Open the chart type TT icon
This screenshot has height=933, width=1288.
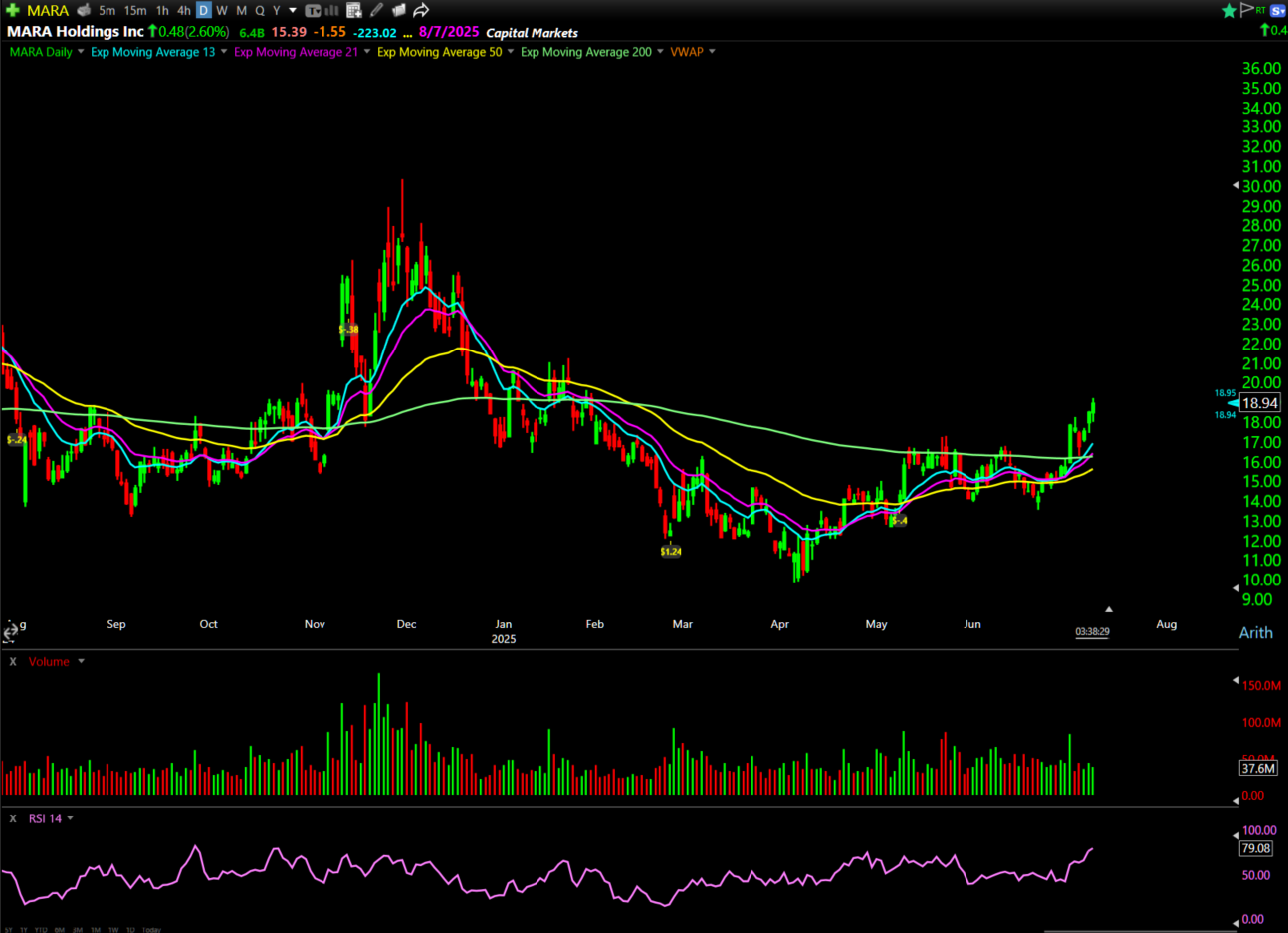coord(314,10)
